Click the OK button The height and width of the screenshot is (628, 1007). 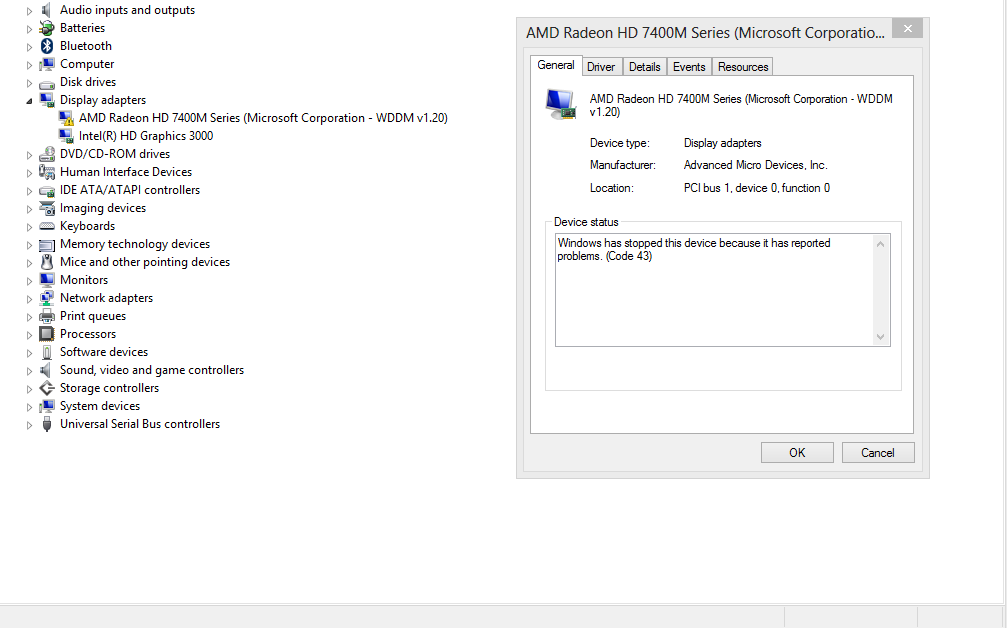tap(797, 453)
